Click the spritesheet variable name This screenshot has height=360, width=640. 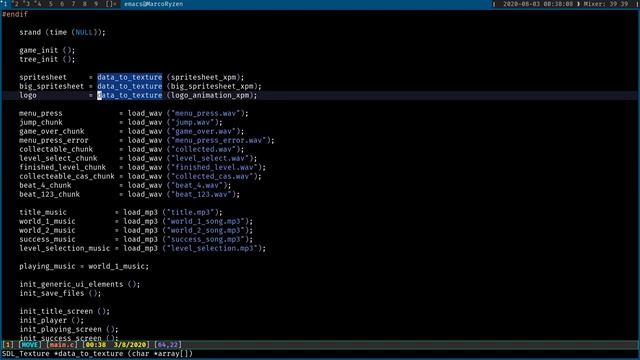pos(43,77)
